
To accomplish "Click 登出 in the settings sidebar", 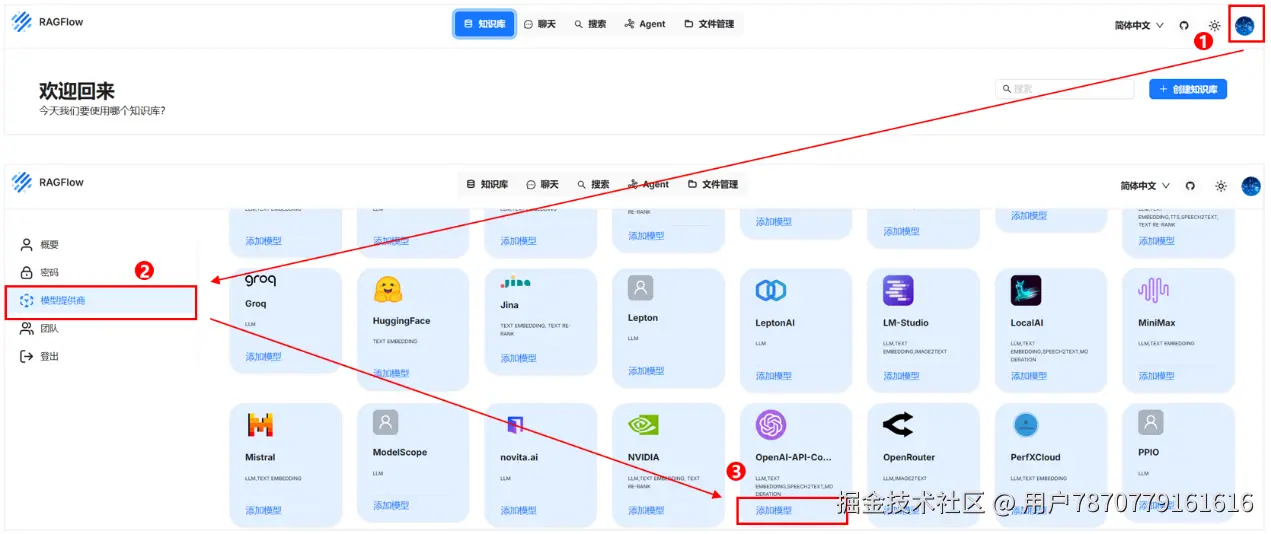I will click(100, 356).
